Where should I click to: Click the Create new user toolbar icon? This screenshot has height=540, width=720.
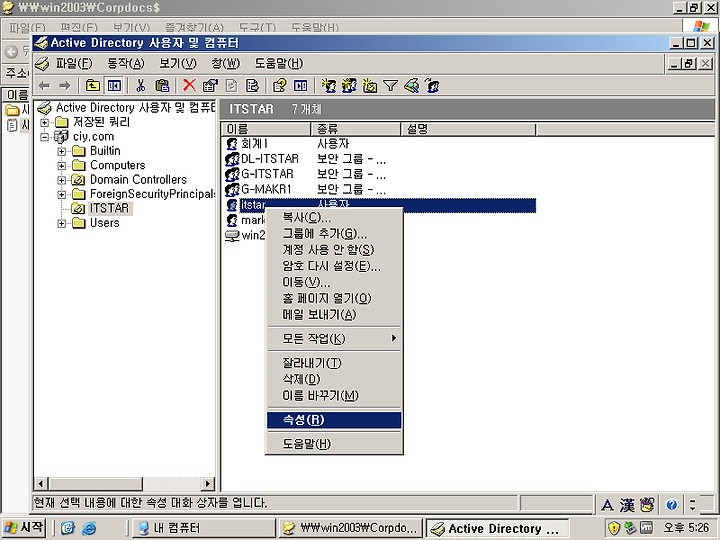328,85
